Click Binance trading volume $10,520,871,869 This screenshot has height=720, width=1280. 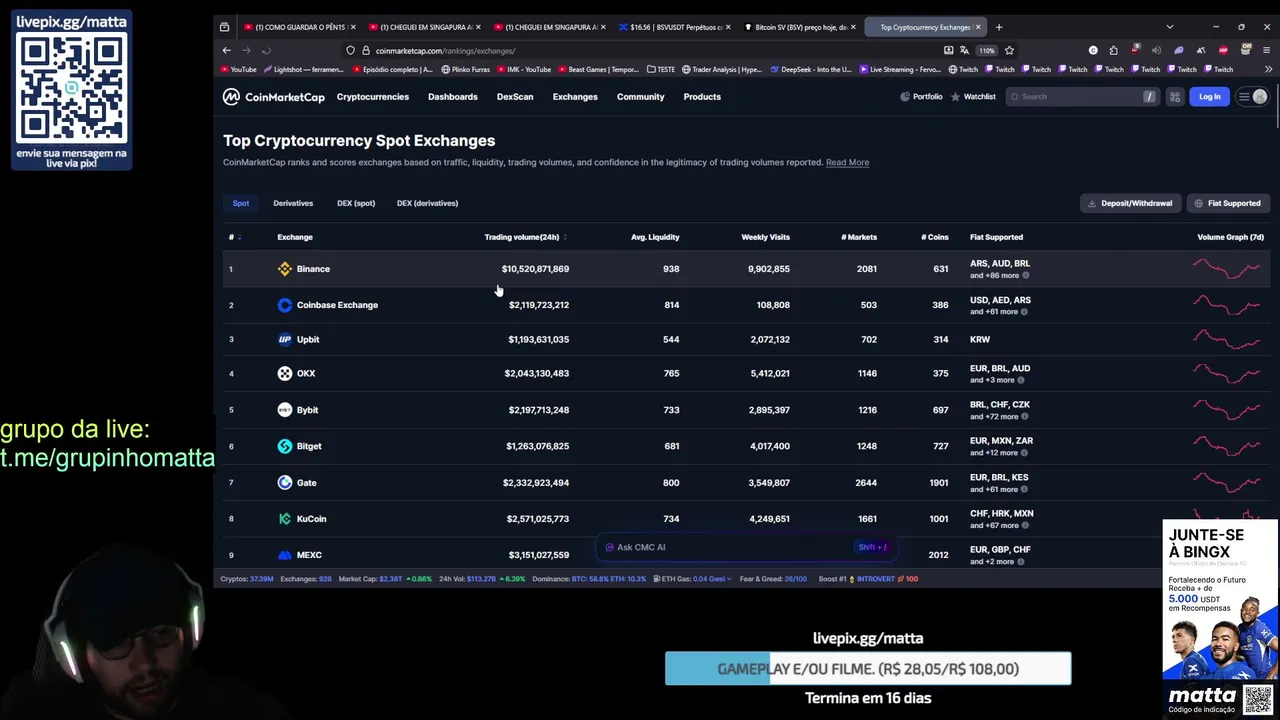tap(535, 269)
